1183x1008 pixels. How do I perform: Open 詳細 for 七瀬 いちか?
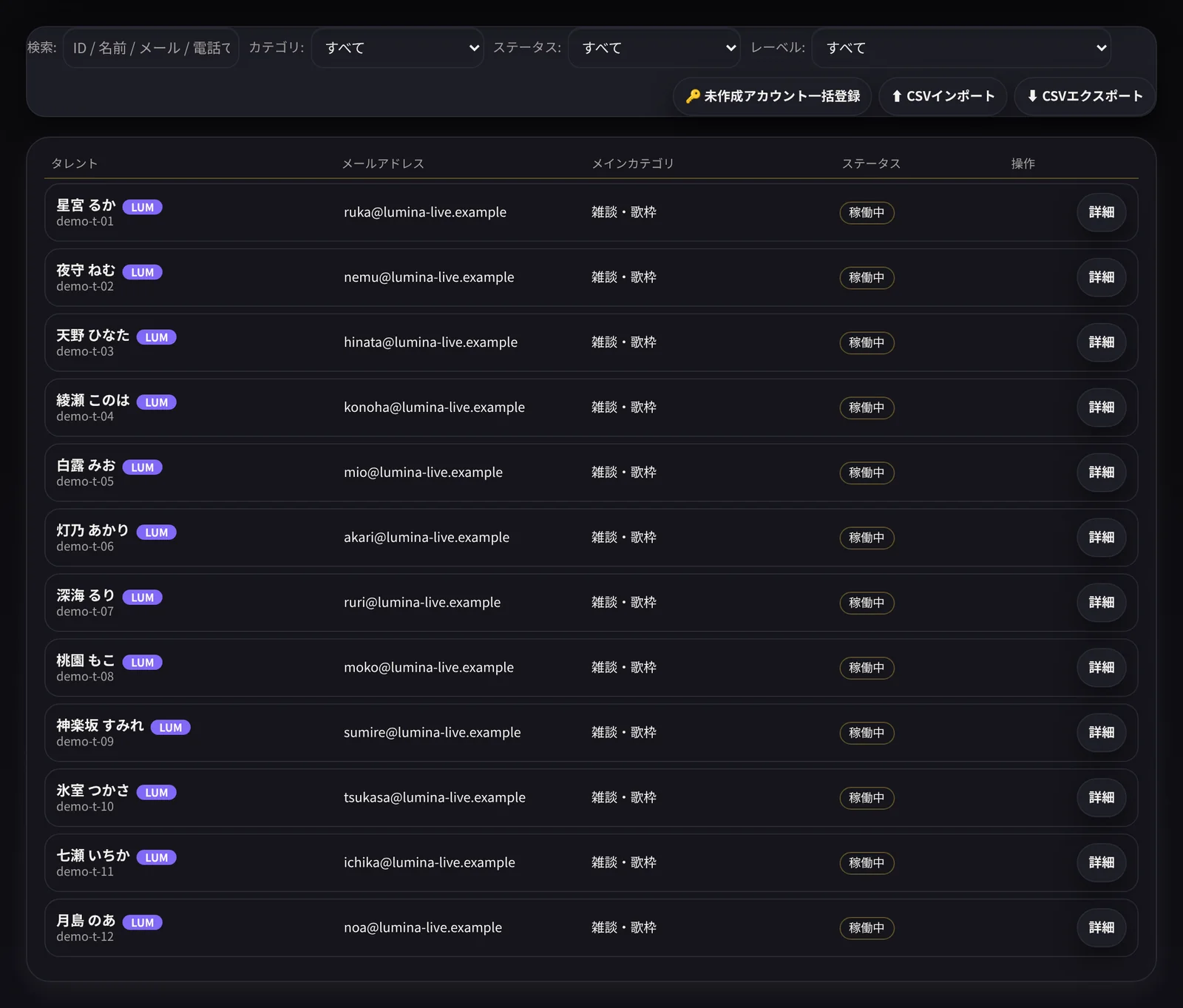coord(1101,863)
